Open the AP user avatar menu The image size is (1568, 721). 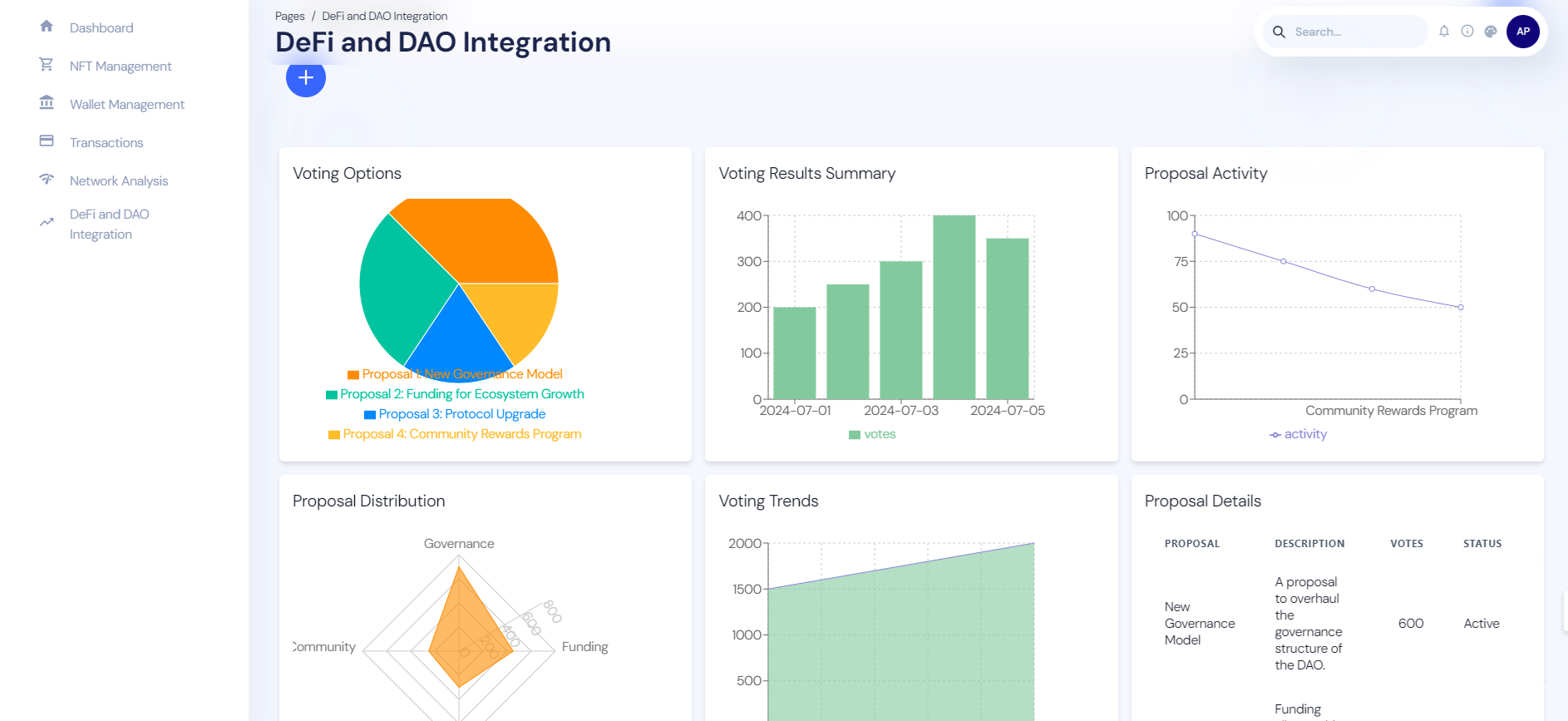(1522, 32)
